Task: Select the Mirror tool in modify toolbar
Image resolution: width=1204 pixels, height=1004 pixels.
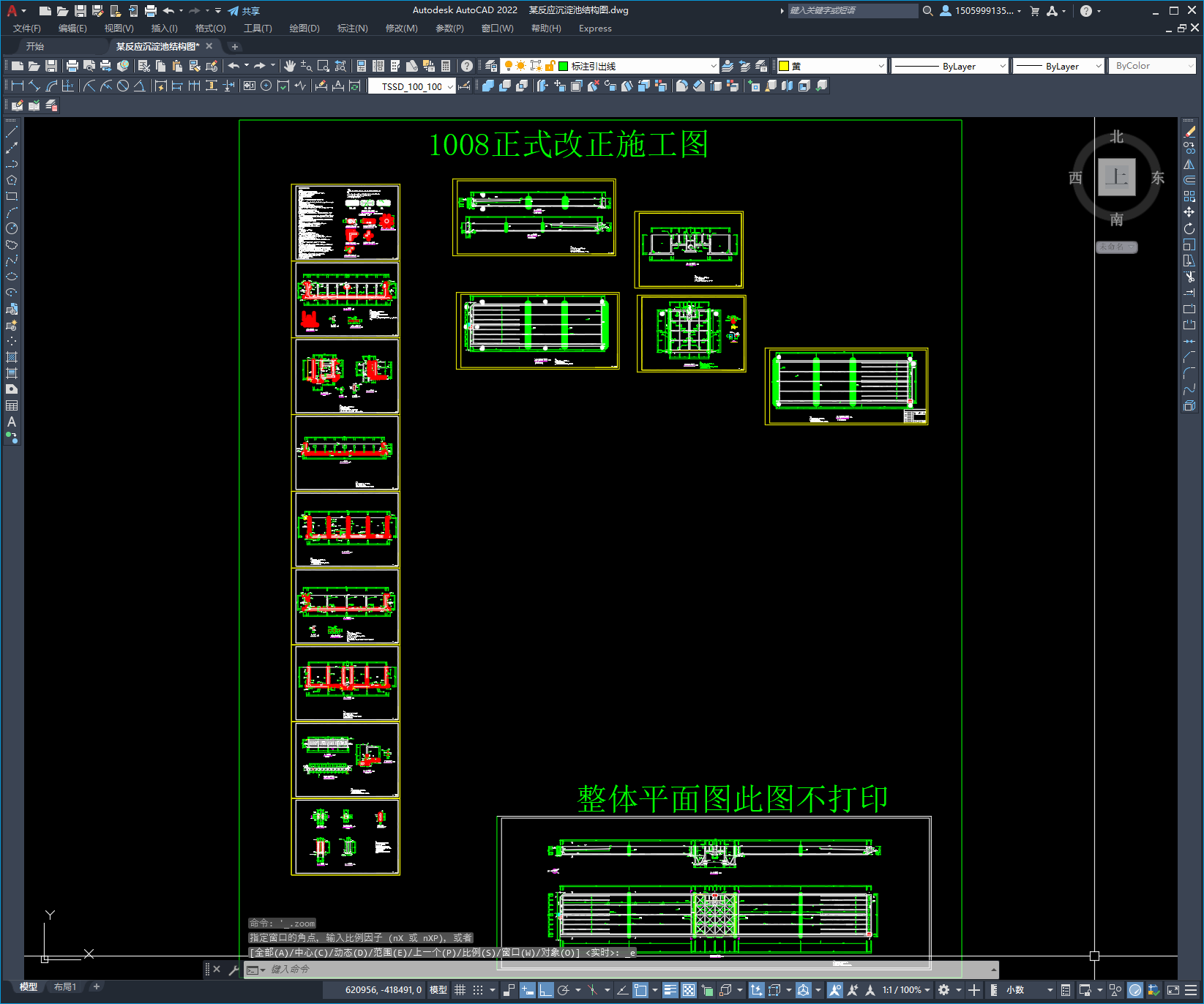Action: point(1189,164)
